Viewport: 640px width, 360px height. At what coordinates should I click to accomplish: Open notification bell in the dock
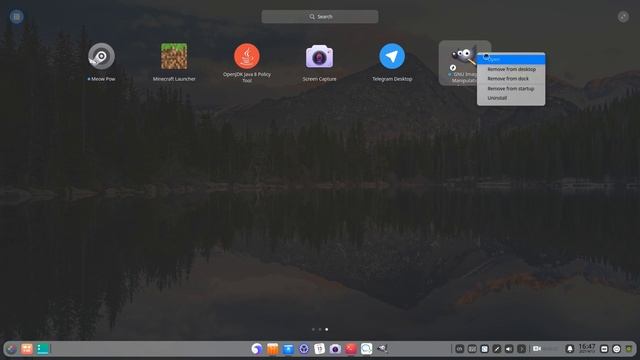point(570,349)
